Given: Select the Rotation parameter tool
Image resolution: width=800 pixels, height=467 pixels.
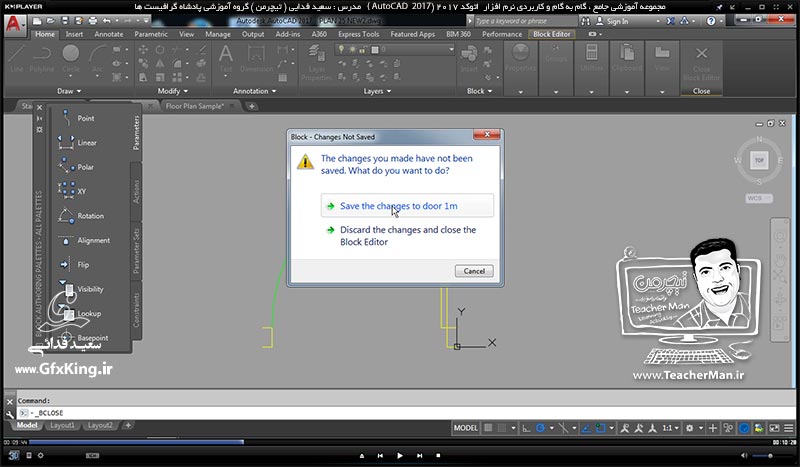Looking at the screenshot, I should (81, 216).
